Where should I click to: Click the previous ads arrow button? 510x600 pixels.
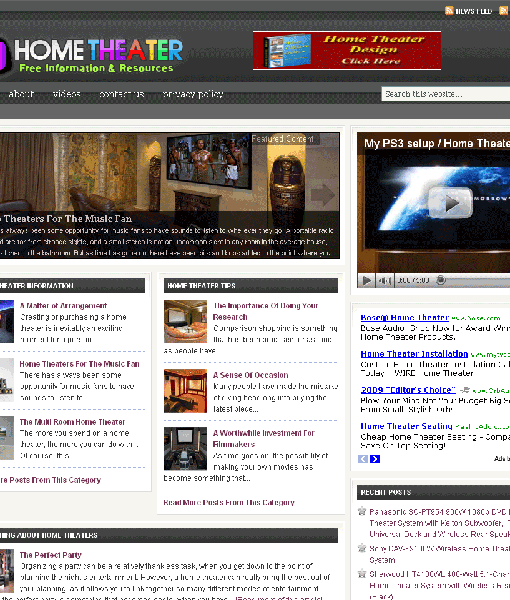click(x=363, y=459)
